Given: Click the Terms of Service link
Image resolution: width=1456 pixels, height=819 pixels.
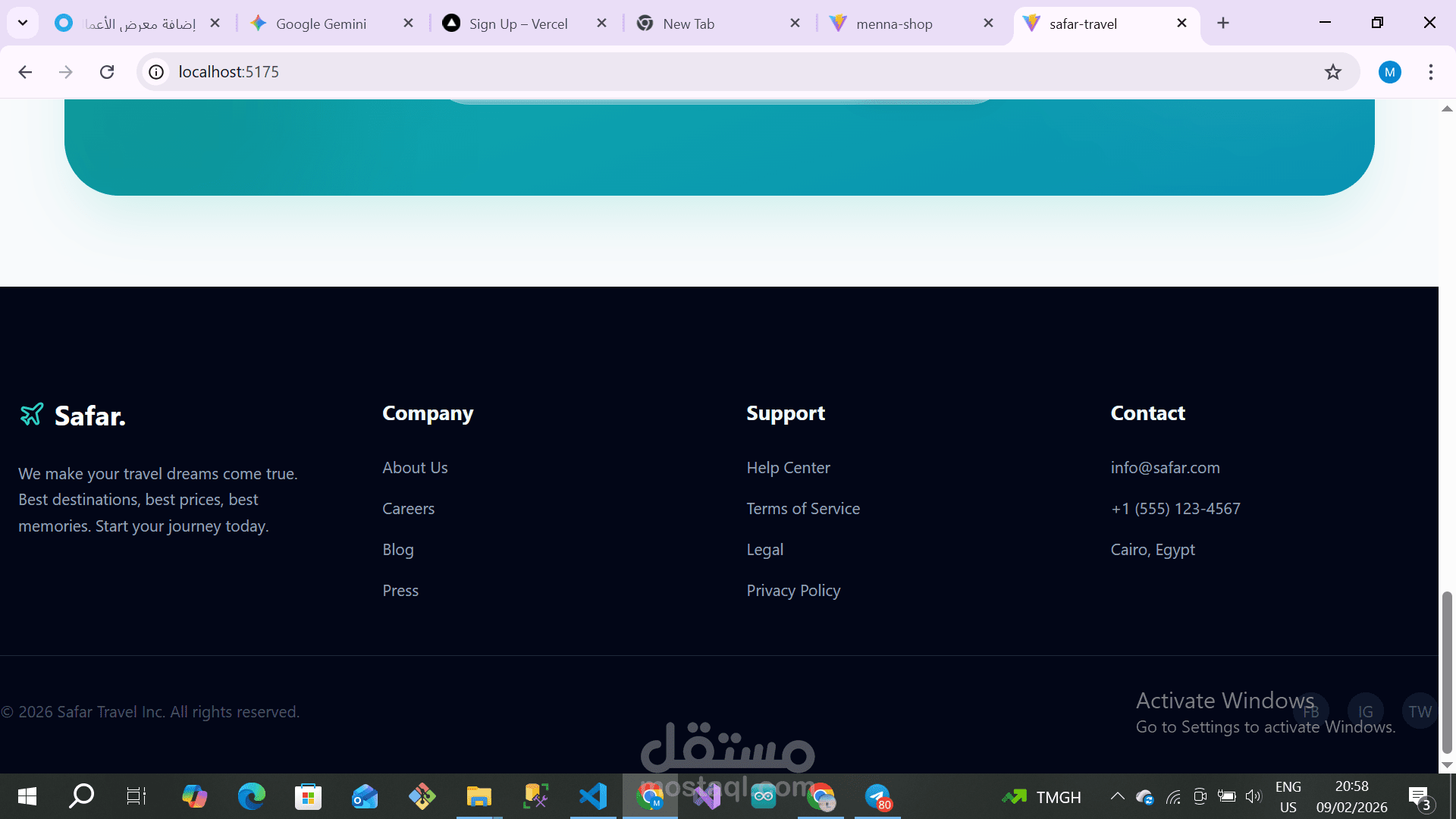Looking at the screenshot, I should pos(803,509).
